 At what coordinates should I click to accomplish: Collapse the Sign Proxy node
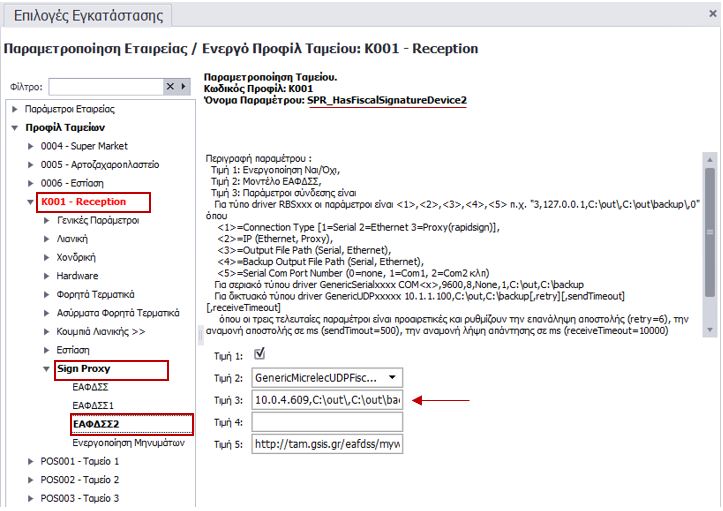[47, 370]
